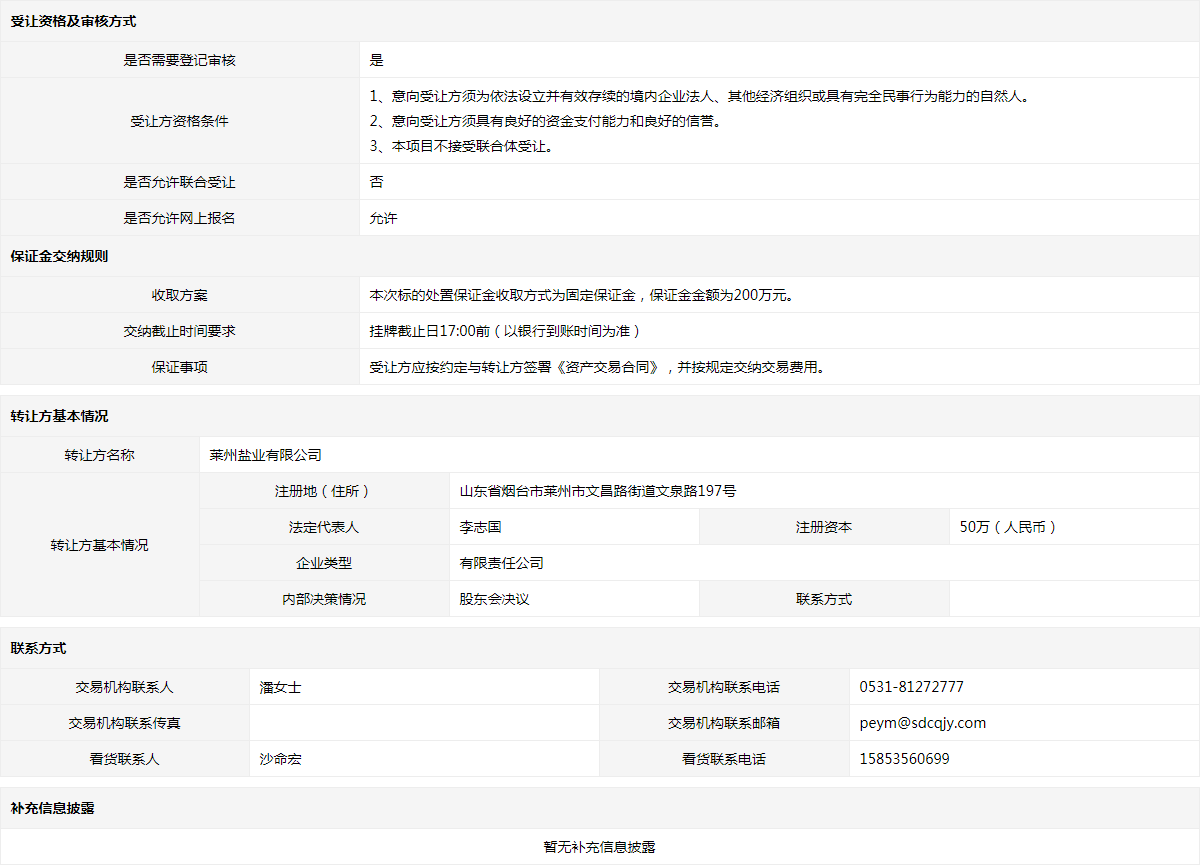Viewport: 1201px width, 865px height.
Task: Select the heading 受让资格及审核方式
Action: (73, 21)
